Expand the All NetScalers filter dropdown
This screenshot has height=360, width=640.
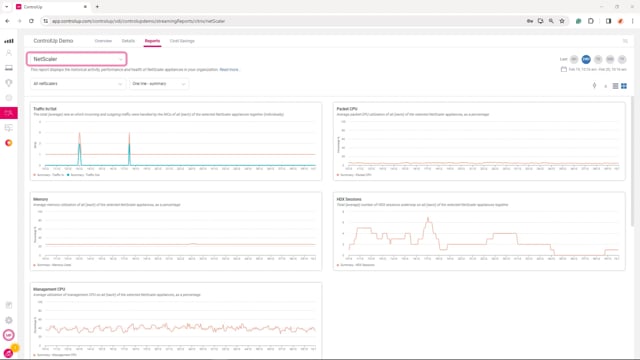[x=77, y=84]
